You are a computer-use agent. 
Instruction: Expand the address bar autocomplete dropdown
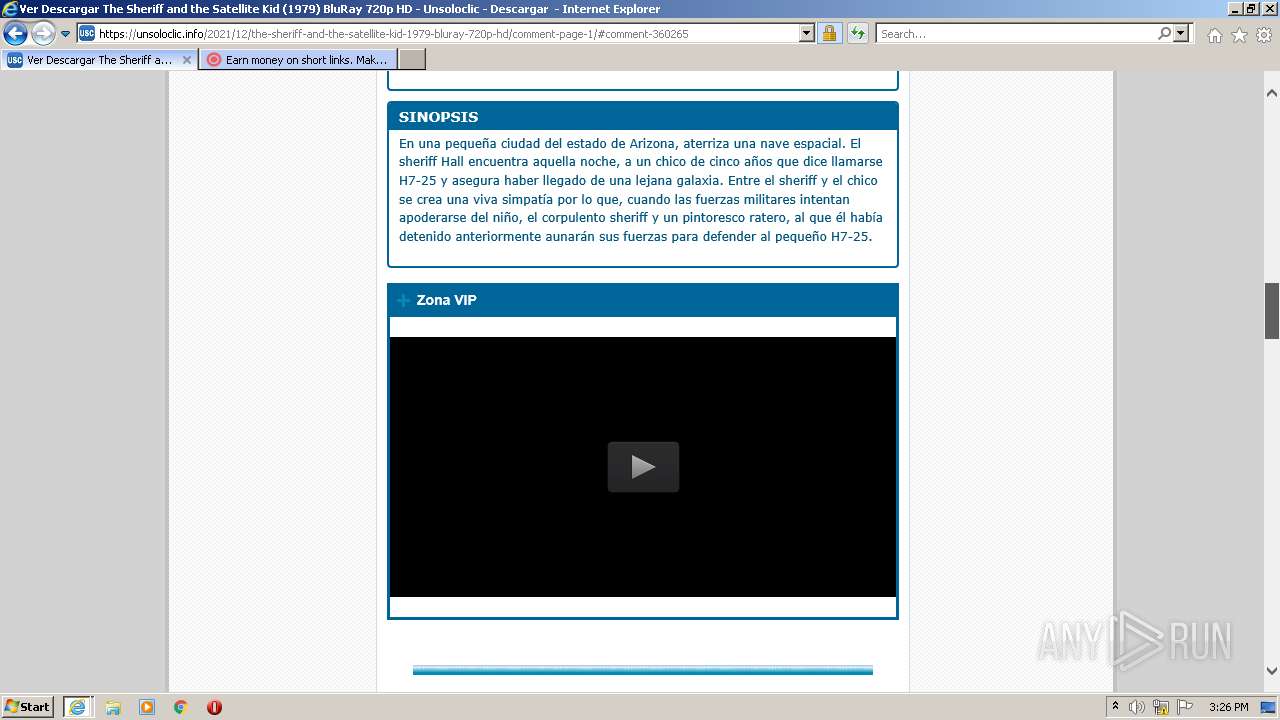tap(807, 34)
